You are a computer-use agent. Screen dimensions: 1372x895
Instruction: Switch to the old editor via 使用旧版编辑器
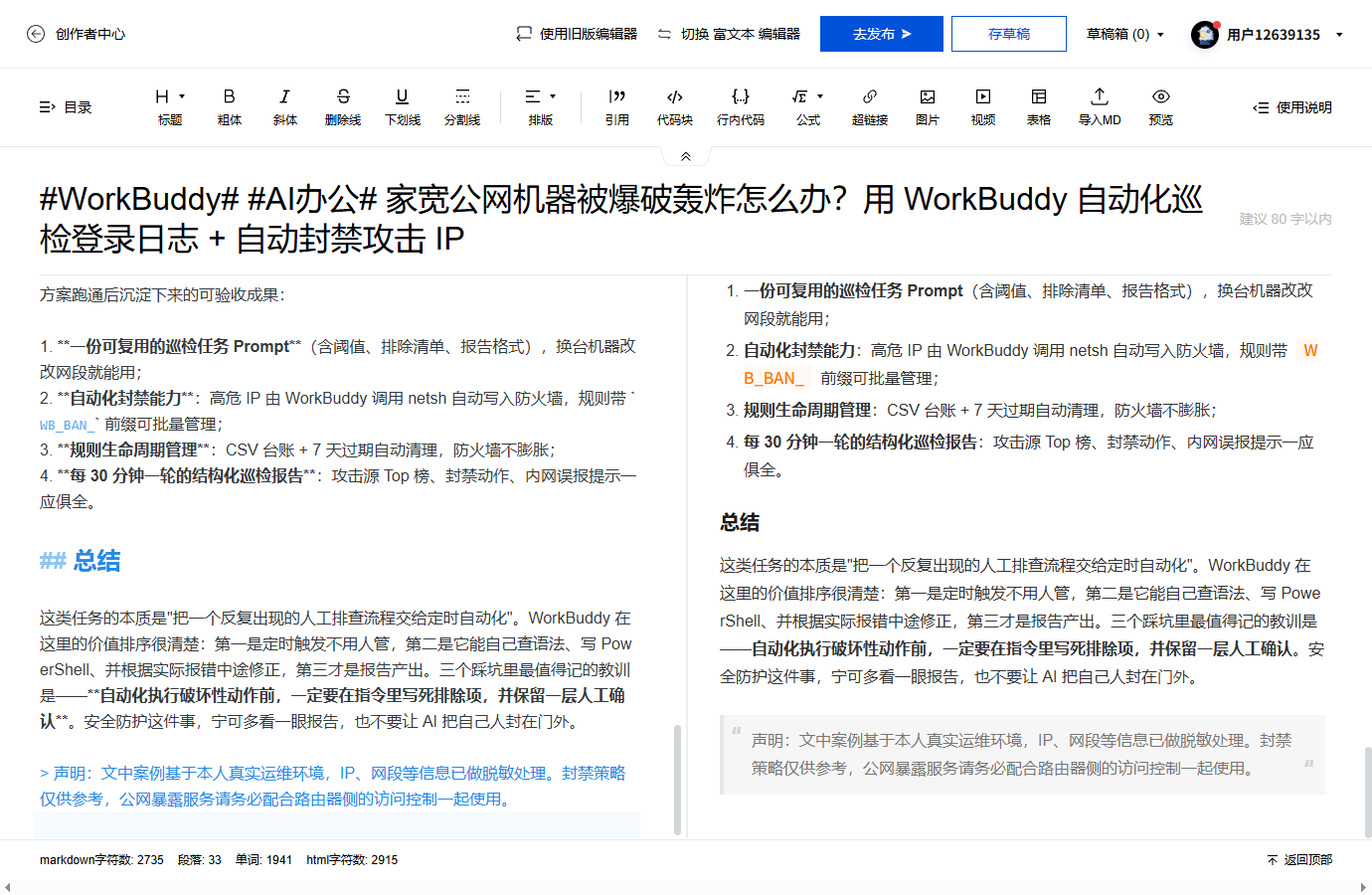(577, 34)
